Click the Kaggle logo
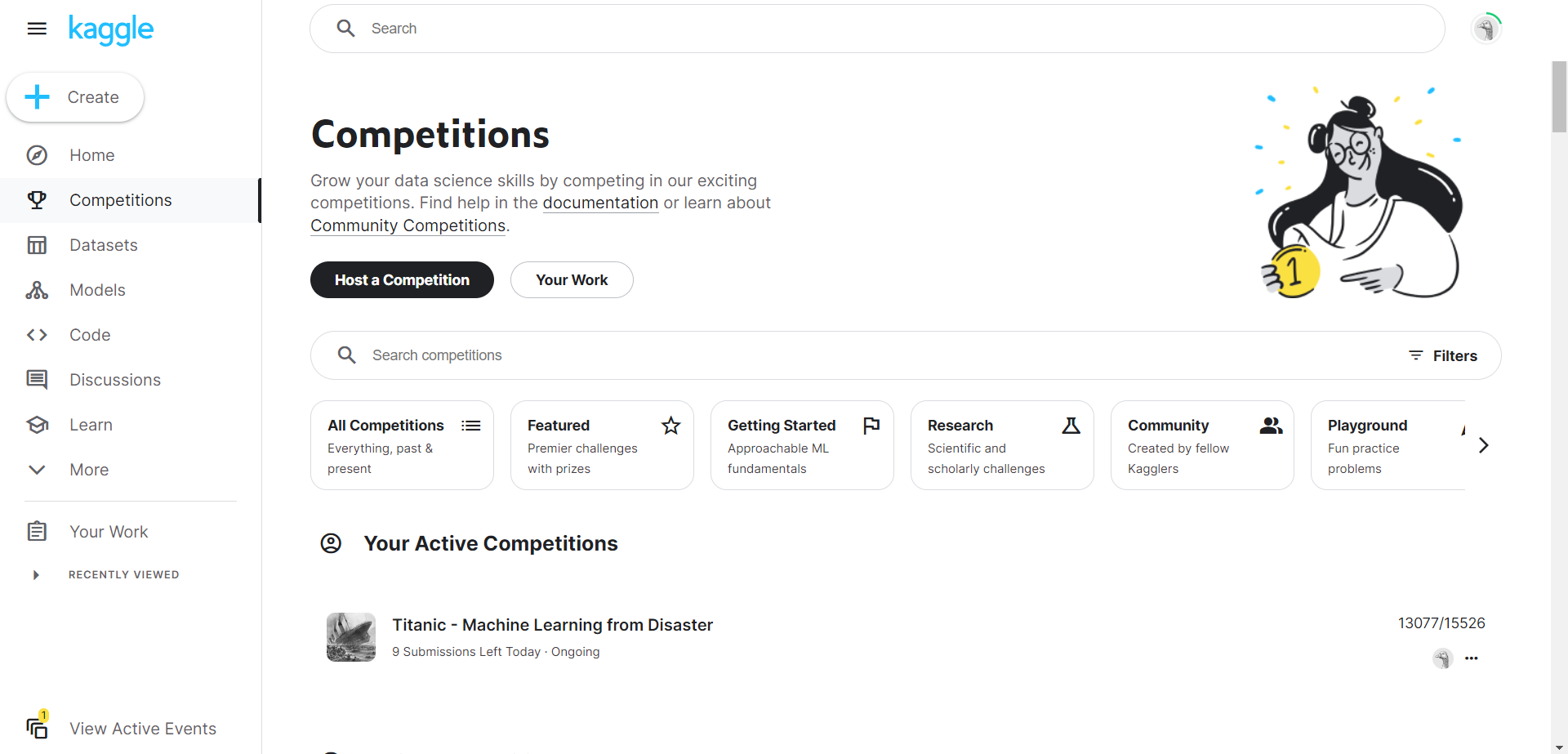This screenshot has width=1568, height=754. [111, 30]
